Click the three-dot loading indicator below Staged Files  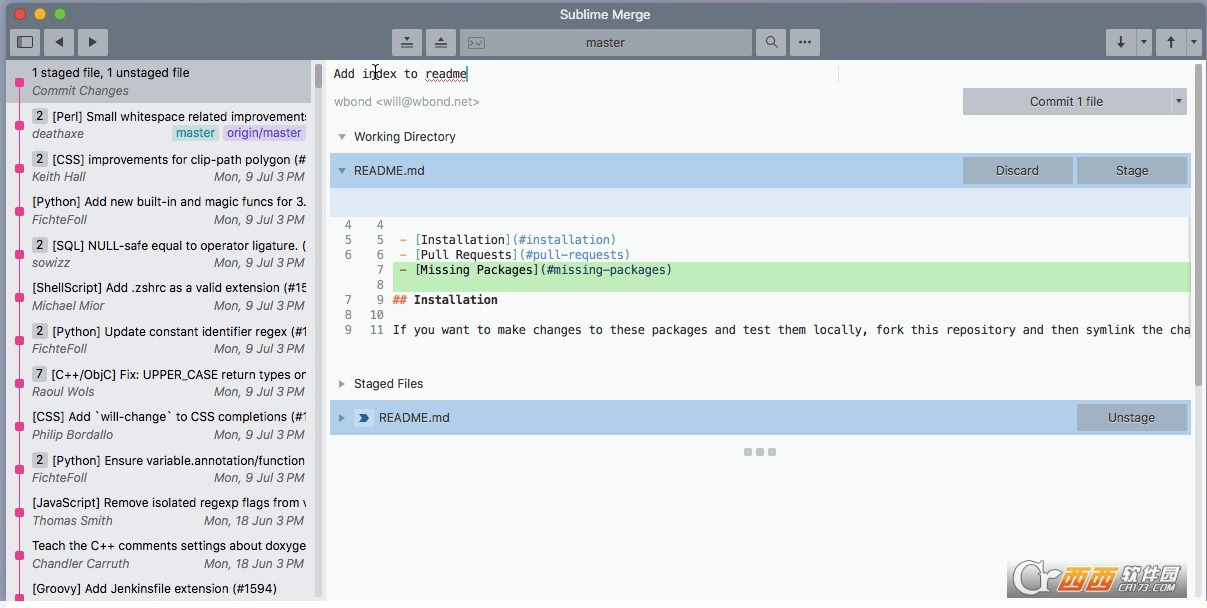pyautogui.click(x=760, y=452)
